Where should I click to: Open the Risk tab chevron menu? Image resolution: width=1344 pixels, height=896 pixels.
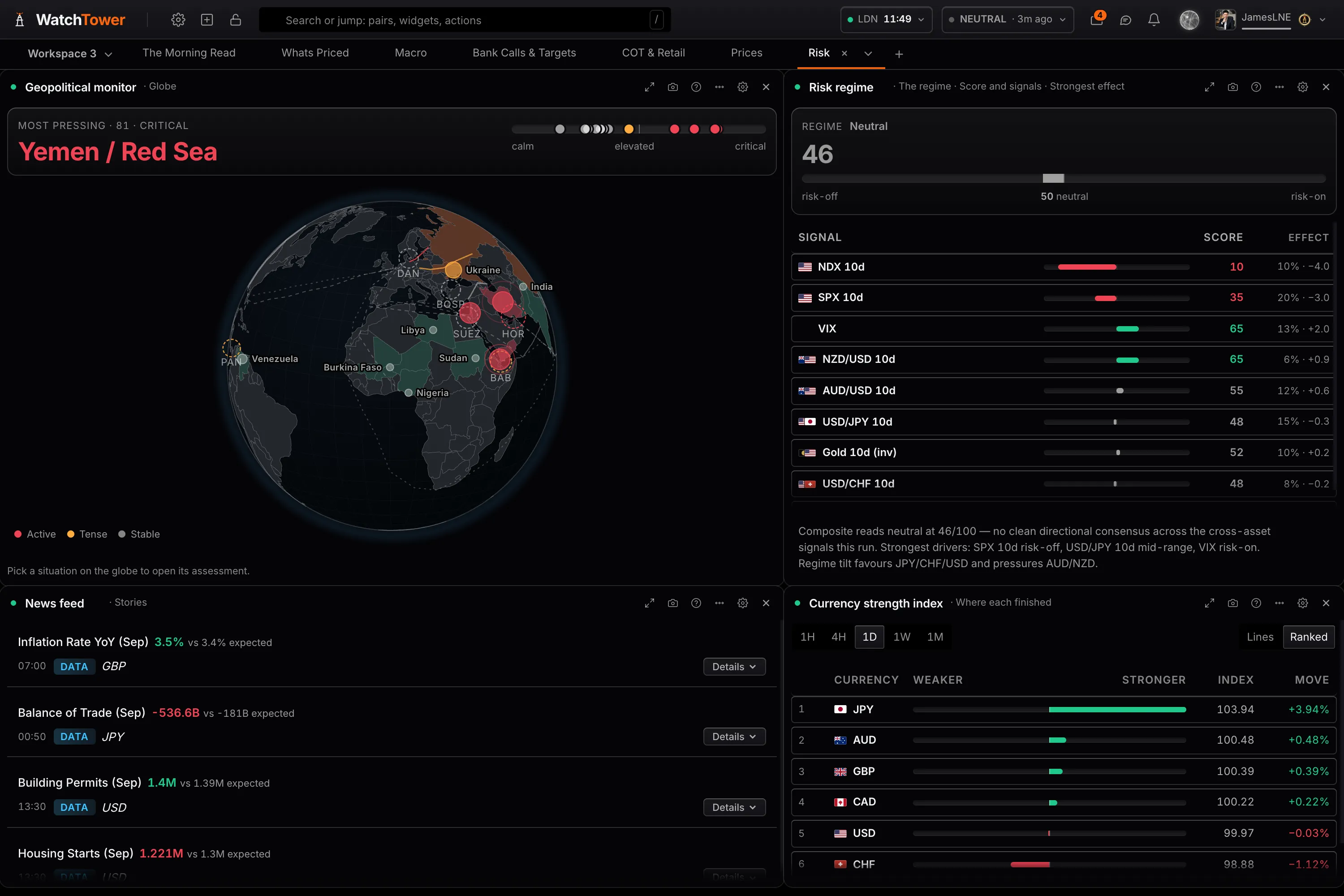click(868, 54)
